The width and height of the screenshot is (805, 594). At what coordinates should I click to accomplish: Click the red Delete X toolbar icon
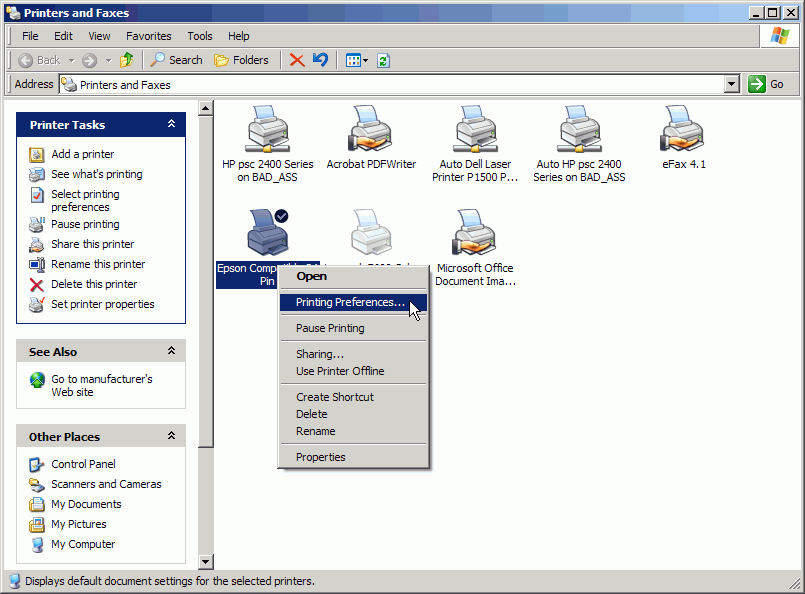[297, 60]
